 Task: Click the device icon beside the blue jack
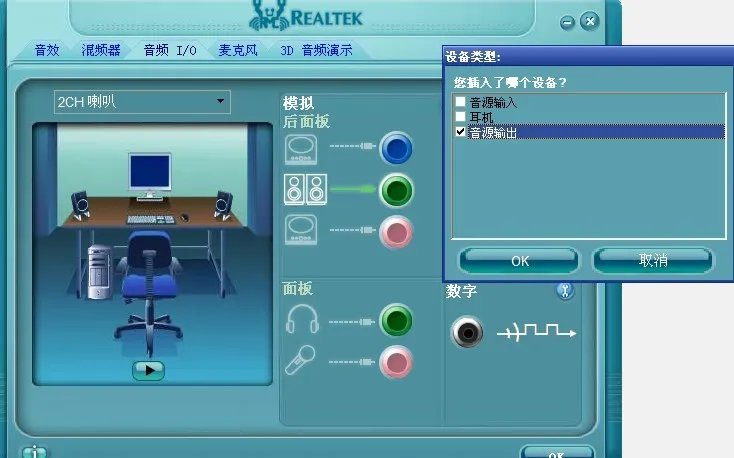pyautogui.click(x=301, y=149)
